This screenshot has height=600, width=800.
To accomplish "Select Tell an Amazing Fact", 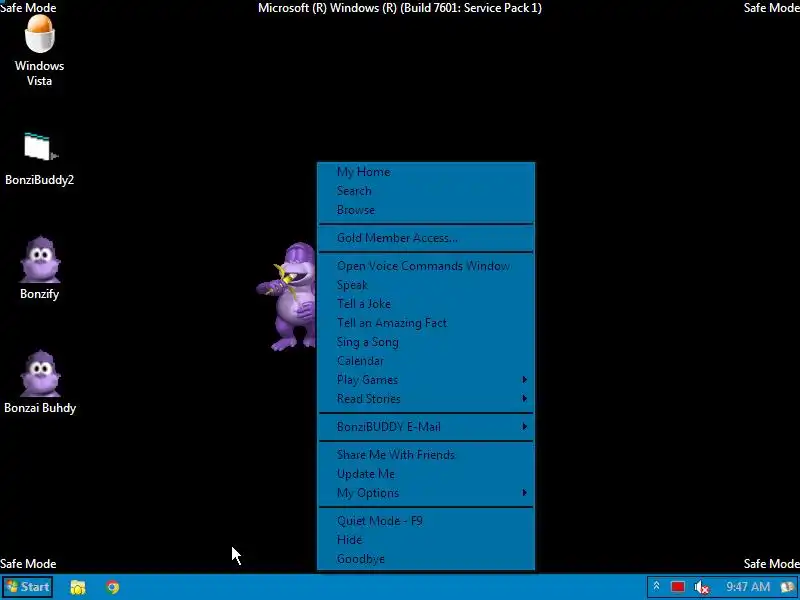I will click(426, 323).
